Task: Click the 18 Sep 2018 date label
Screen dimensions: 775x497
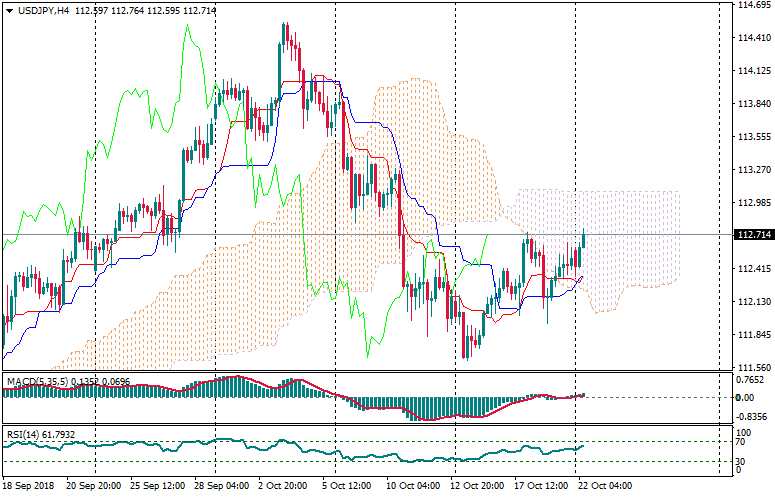Action: pos(29,486)
